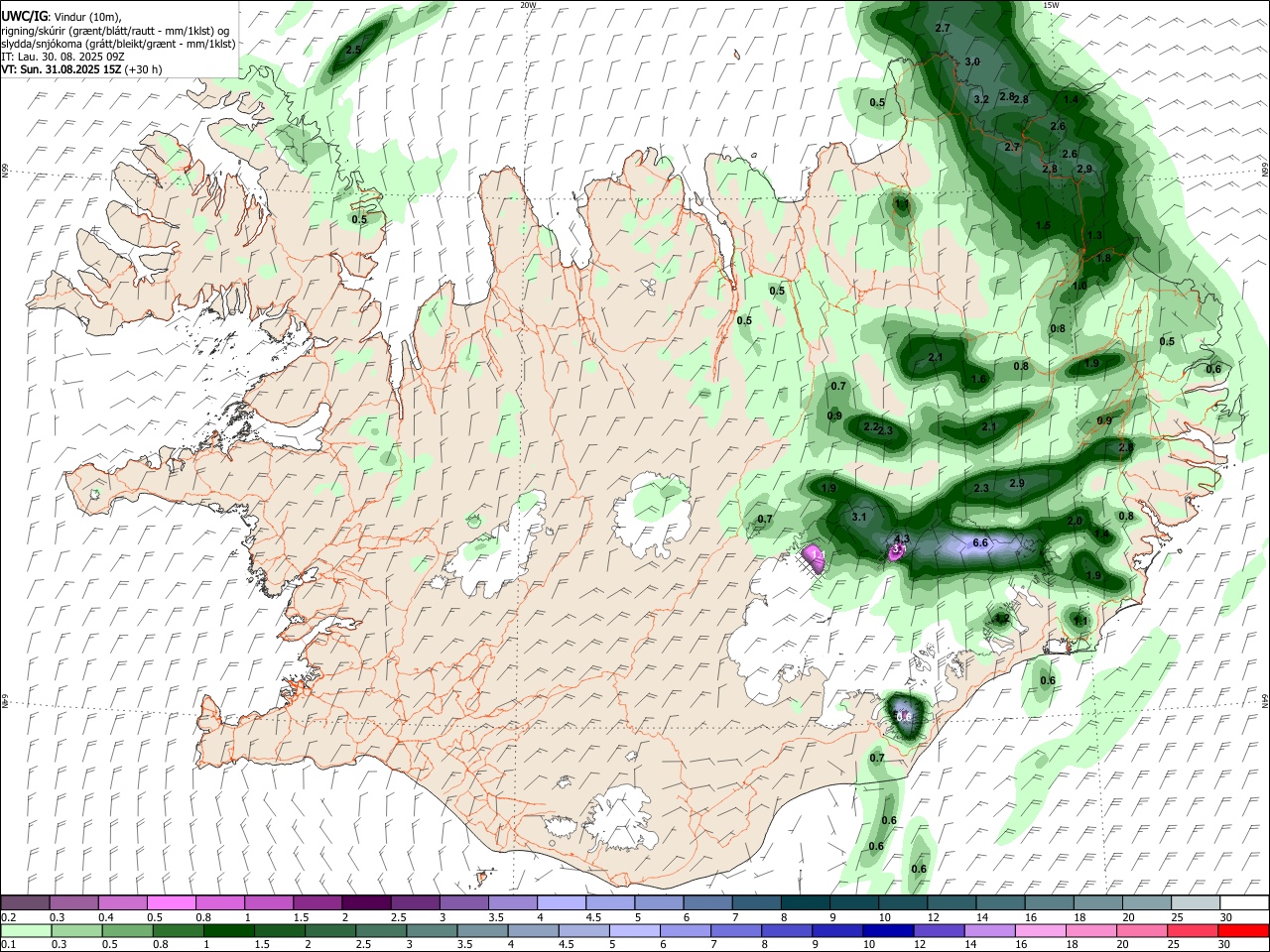Click the 0.1 pale green swatch in bottom legend row
This screenshot has width=1270, height=952.
tap(25, 930)
